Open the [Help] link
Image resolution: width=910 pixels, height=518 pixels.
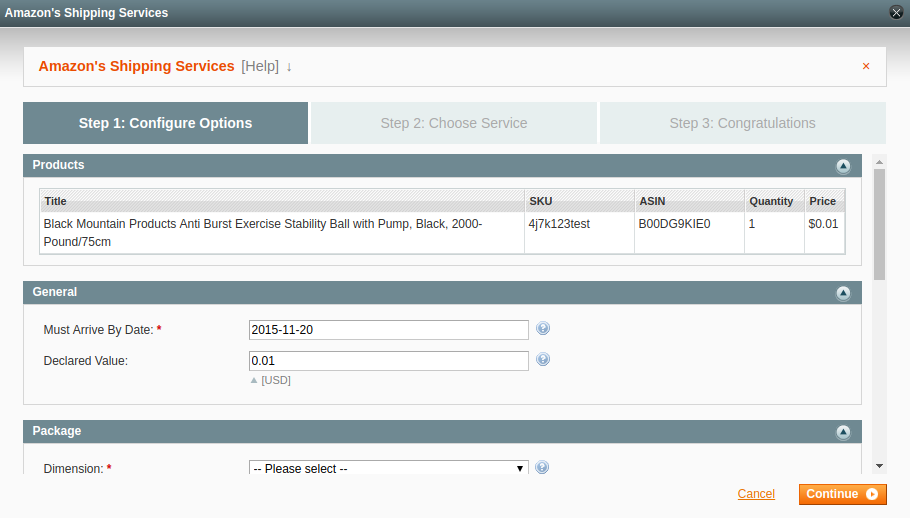(x=260, y=66)
